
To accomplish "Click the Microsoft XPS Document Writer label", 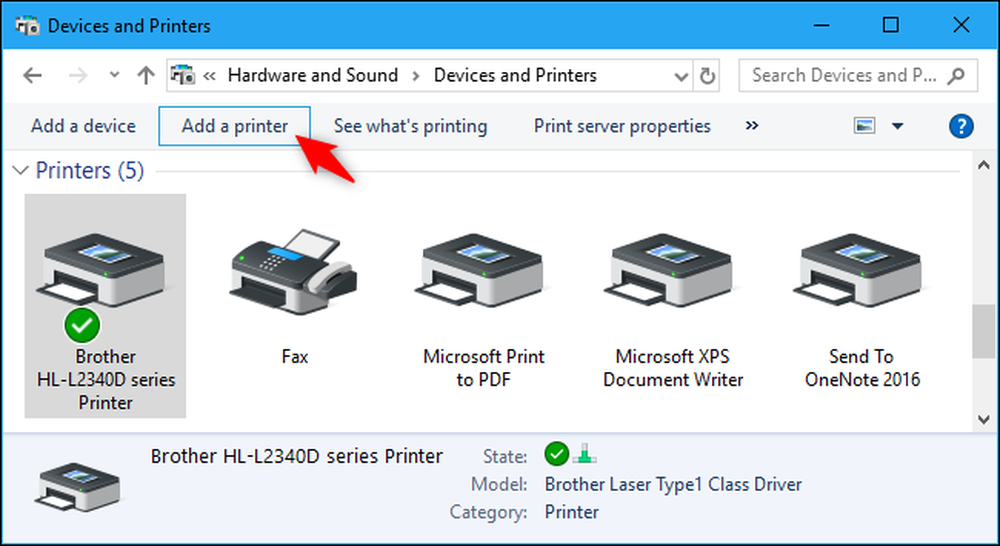I will click(673, 368).
